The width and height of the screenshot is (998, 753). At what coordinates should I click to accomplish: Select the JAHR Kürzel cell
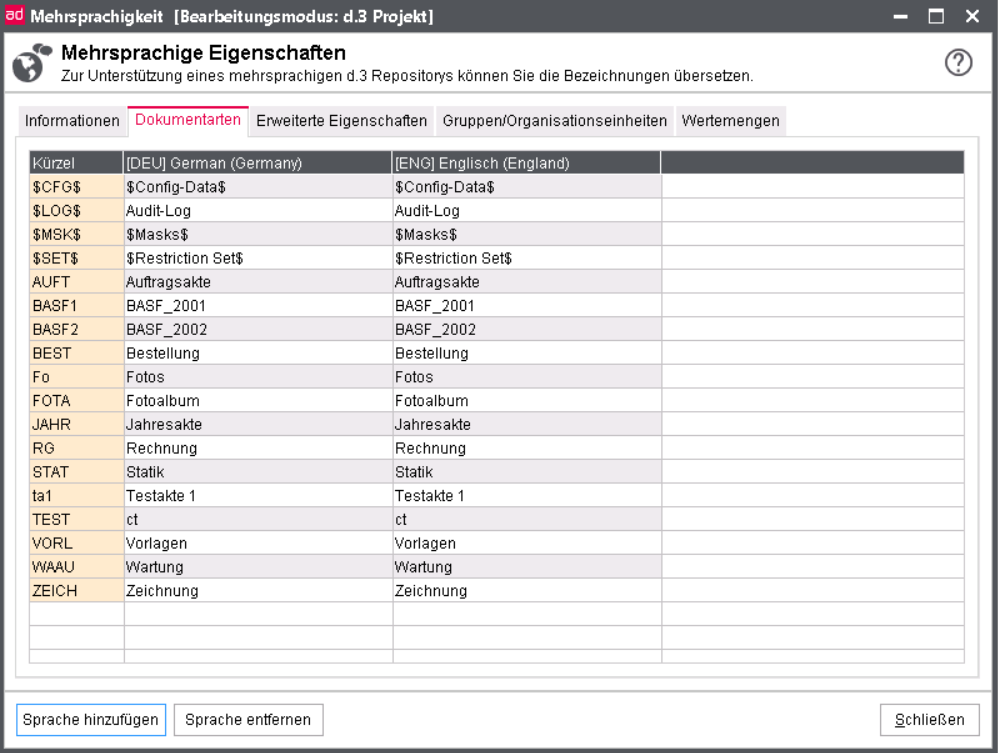76,425
